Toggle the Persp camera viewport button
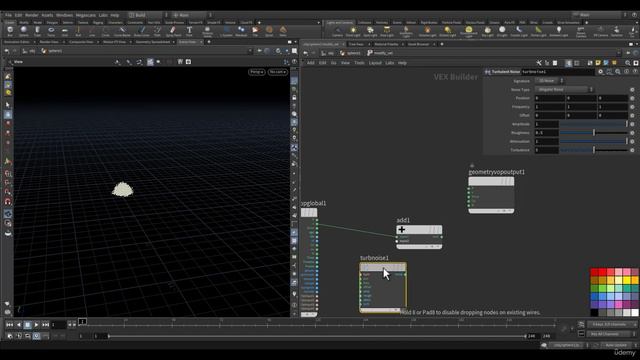The width and height of the screenshot is (640, 360). (256, 72)
